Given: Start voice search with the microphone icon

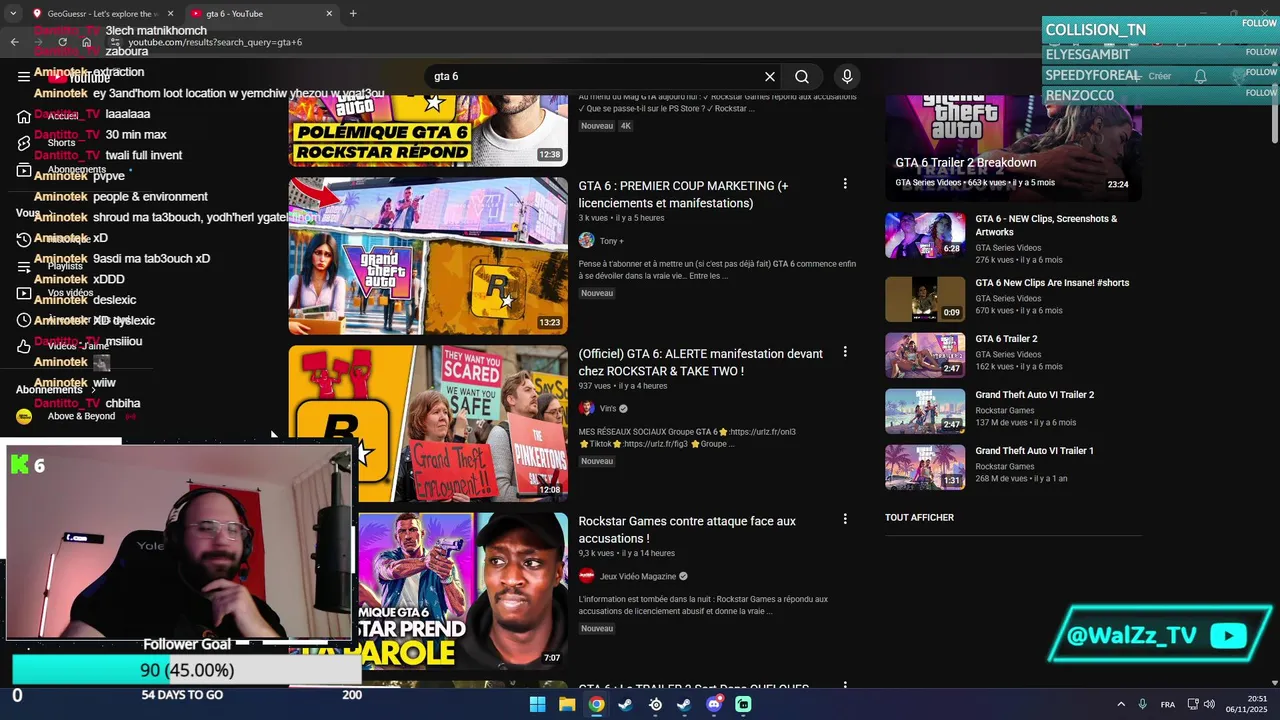Looking at the screenshot, I should [847, 76].
